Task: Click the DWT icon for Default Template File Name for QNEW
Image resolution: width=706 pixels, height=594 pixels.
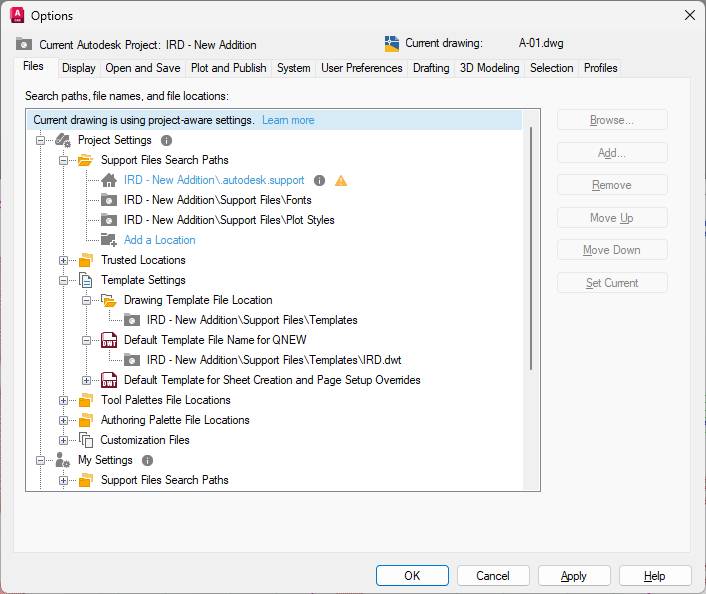Action: [x=109, y=340]
